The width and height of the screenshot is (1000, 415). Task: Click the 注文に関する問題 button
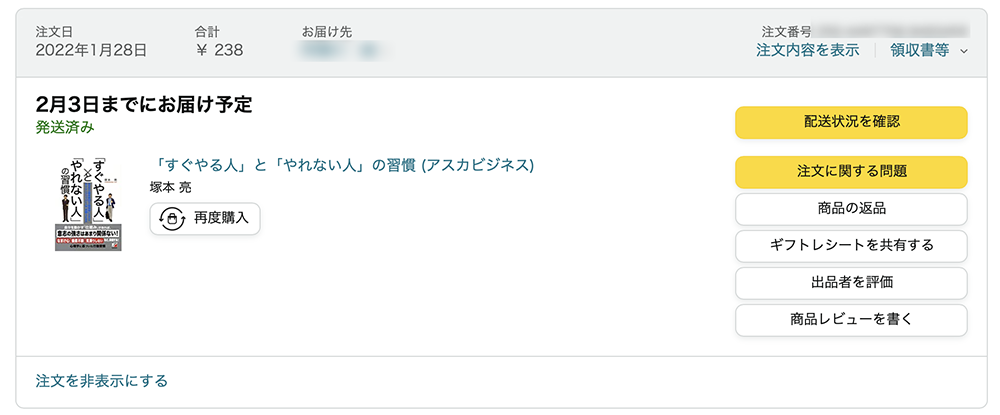pyautogui.click(x=851, y=171)
